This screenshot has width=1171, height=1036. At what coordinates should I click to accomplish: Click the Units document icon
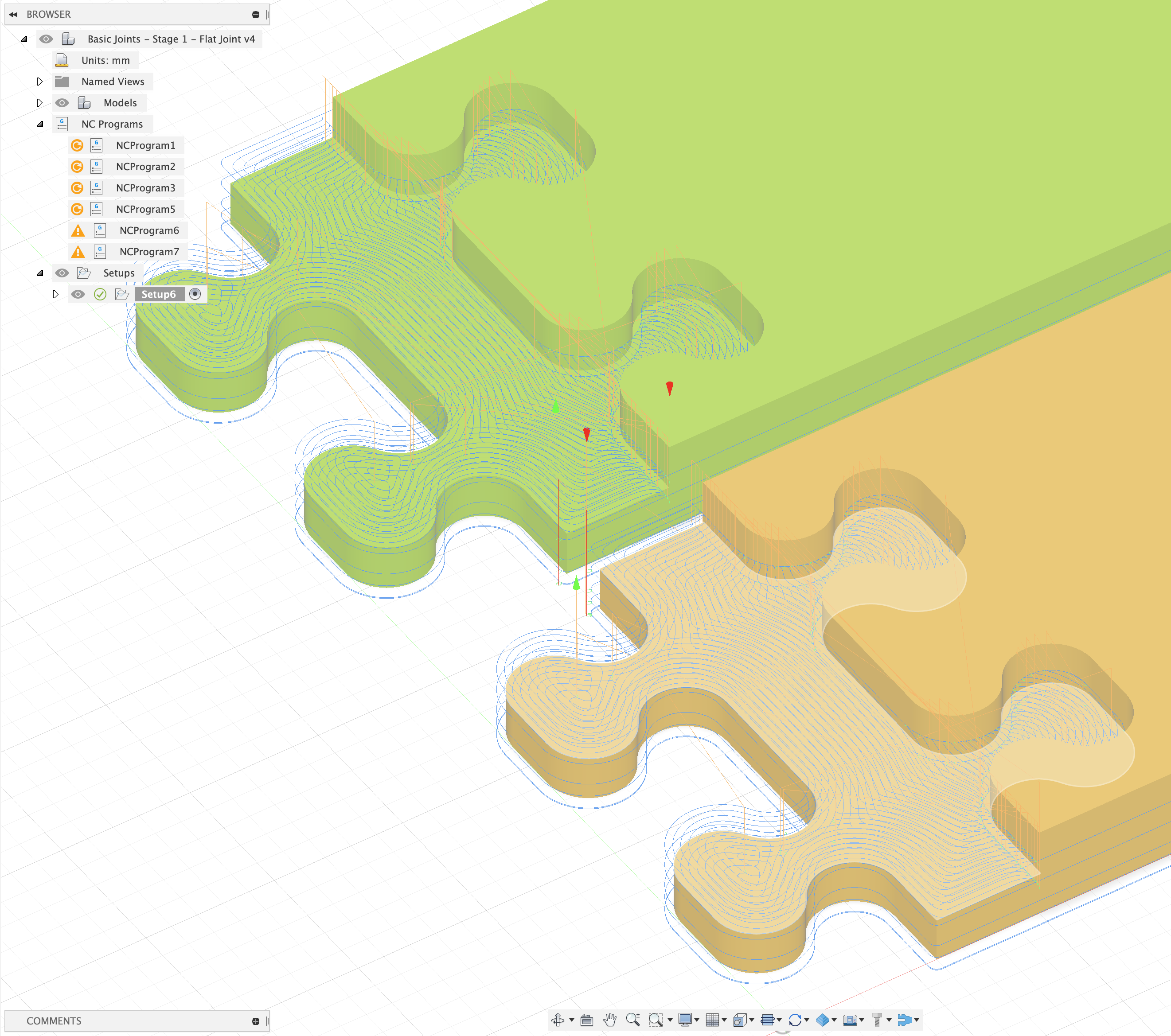[x=62, y=60]
